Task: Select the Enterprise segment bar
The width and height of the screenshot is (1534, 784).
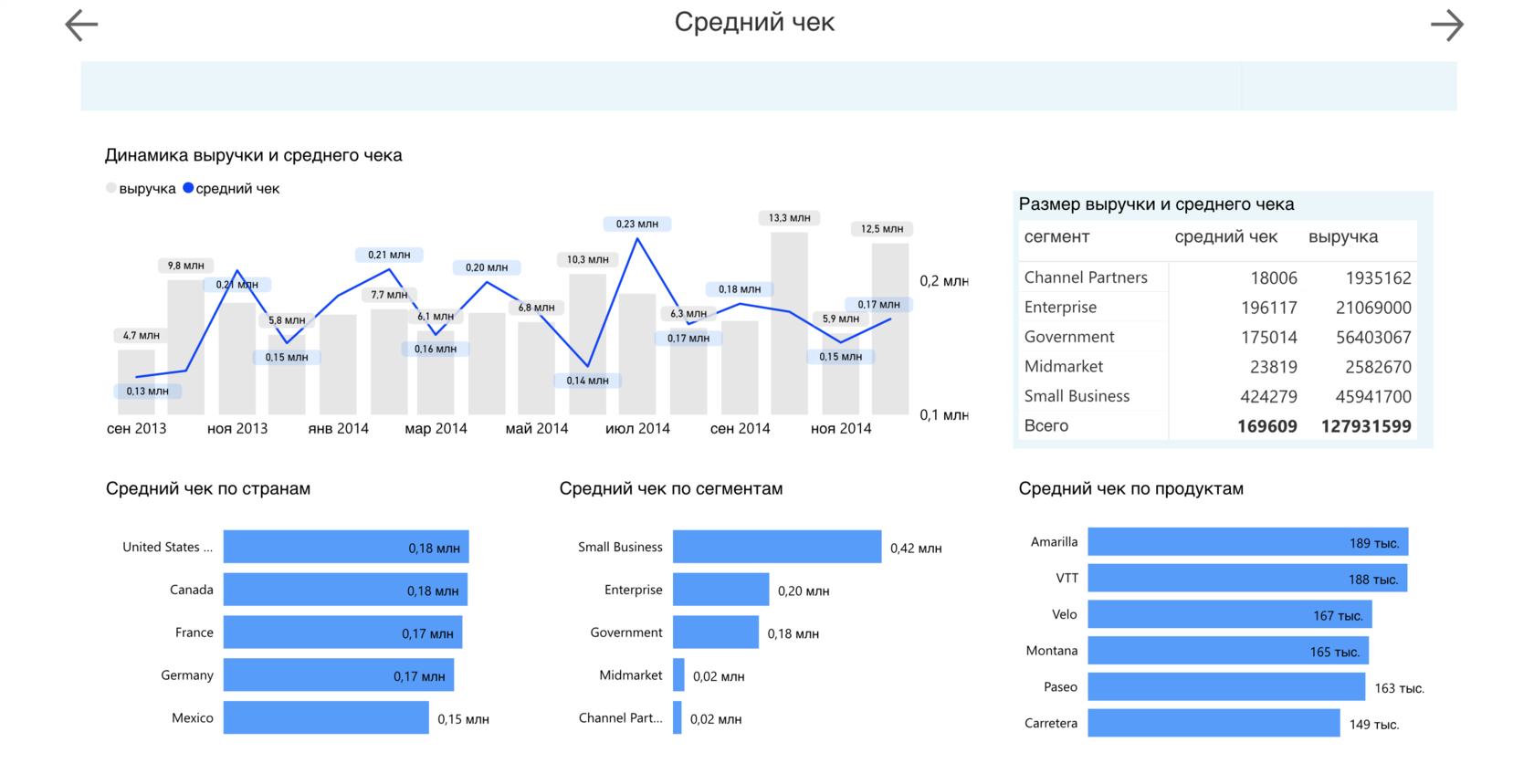Action: click(721, 590)
